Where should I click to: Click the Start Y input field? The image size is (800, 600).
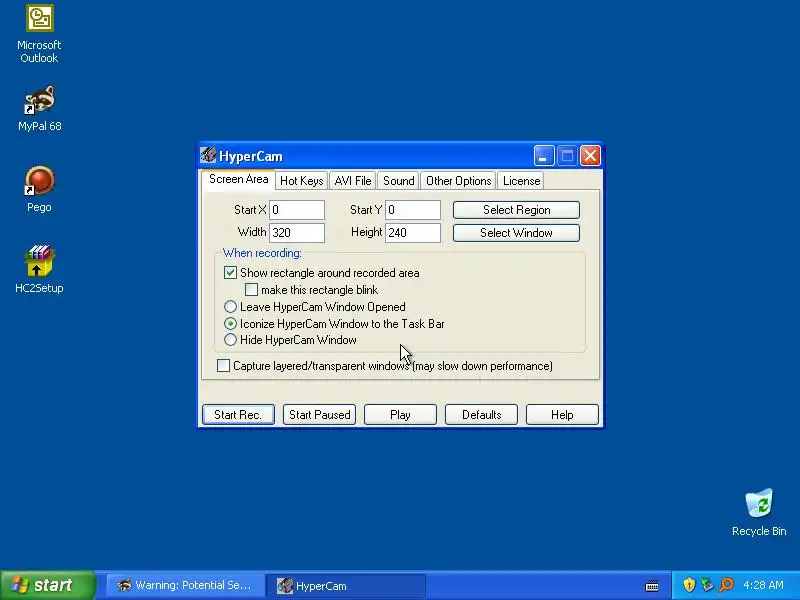point(413,210)
